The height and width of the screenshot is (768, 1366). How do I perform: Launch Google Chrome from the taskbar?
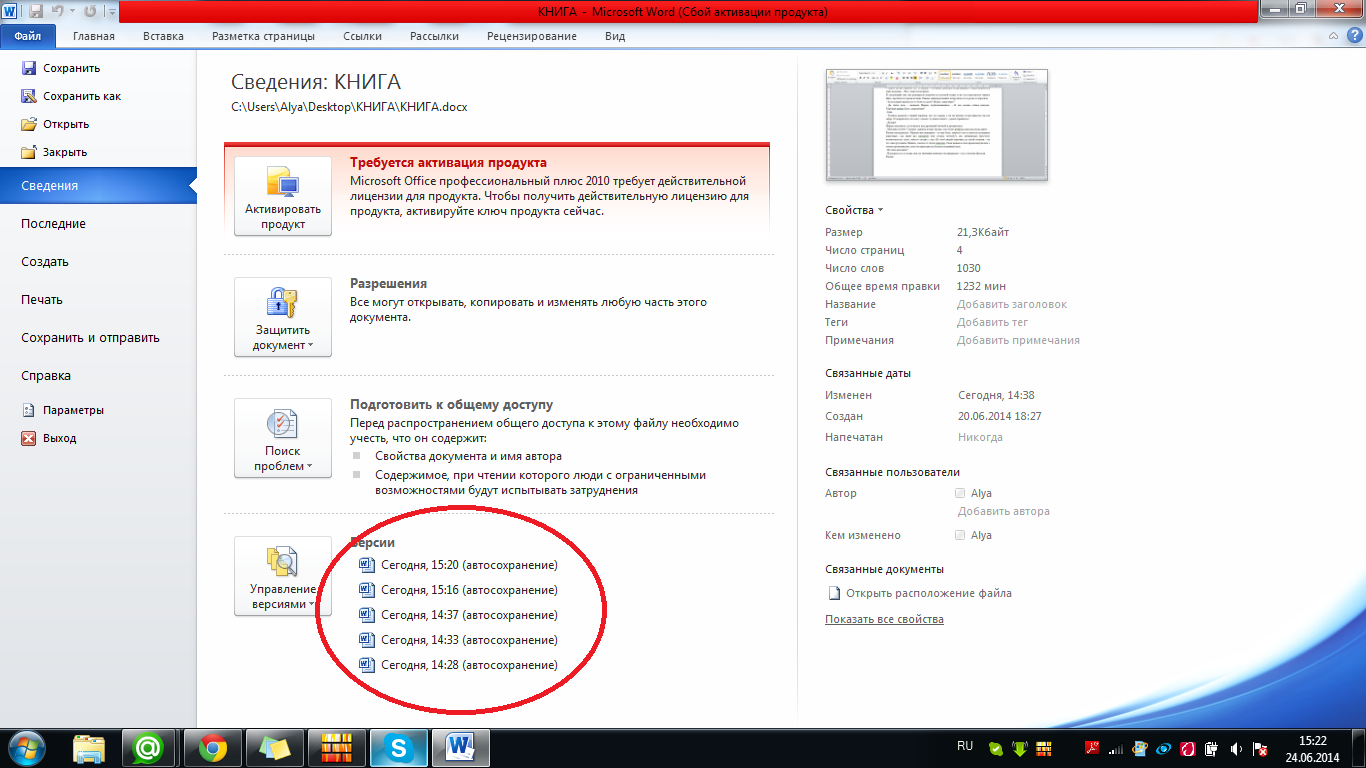(x=211, y=748)
